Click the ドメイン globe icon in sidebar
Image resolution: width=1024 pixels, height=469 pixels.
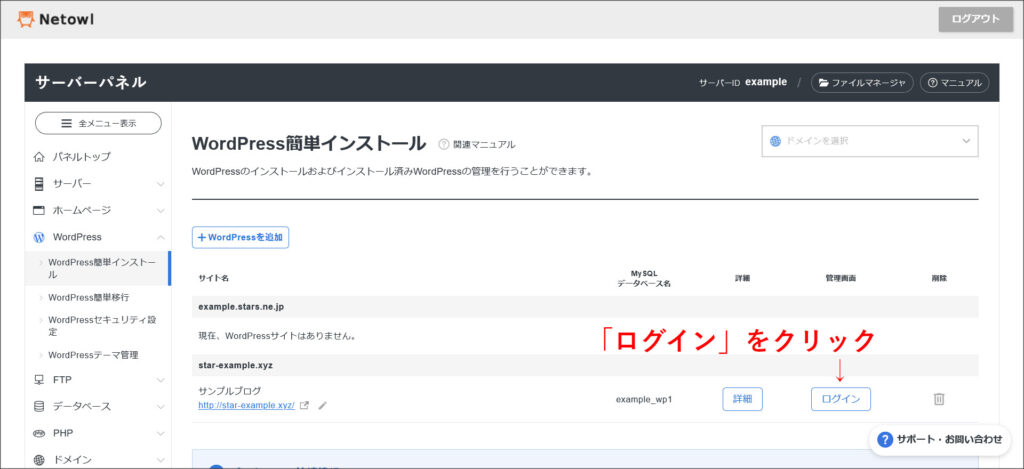pyautogui.click(x=39, y=460)
